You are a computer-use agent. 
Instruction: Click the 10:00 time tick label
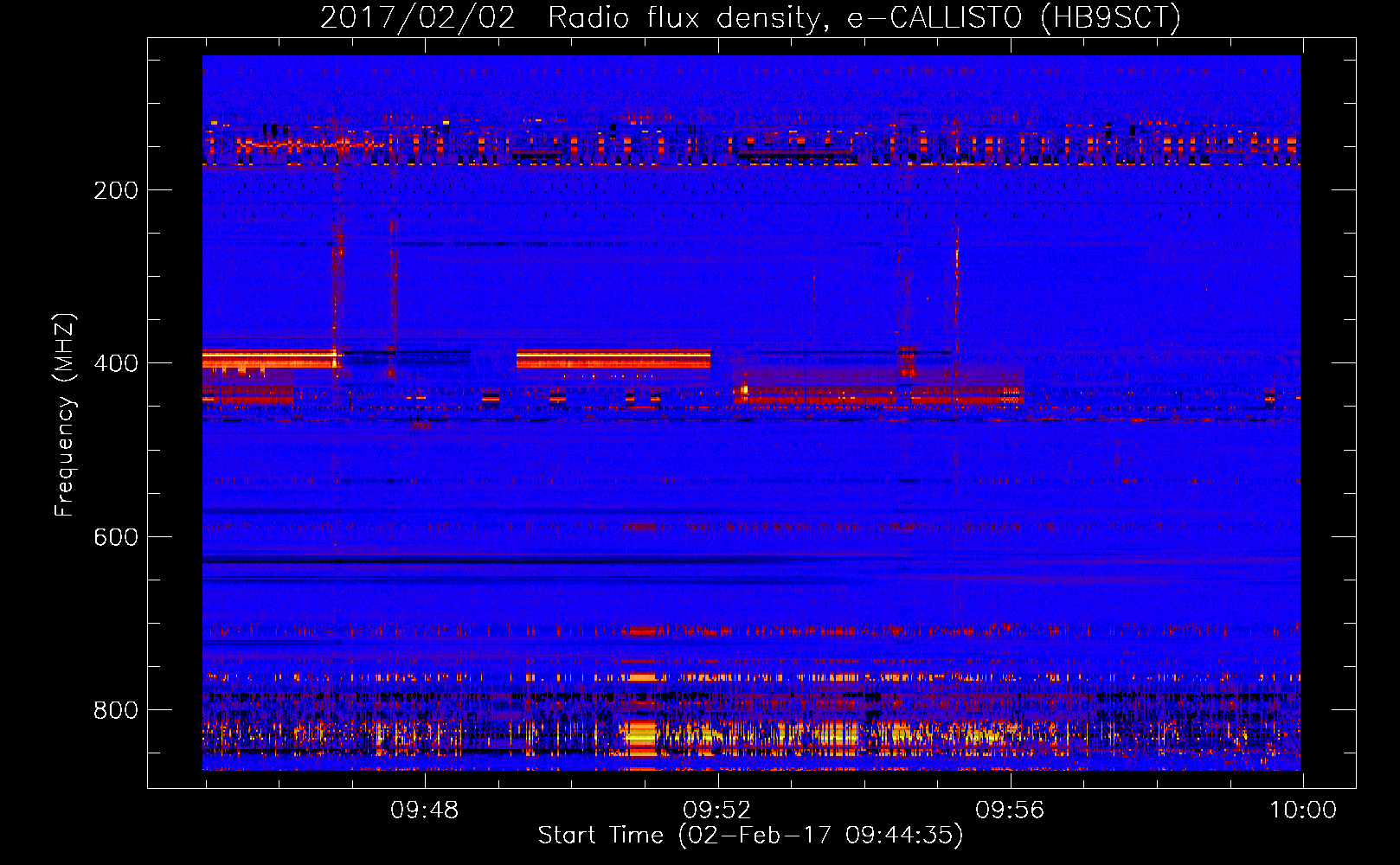coord(1302,811)
